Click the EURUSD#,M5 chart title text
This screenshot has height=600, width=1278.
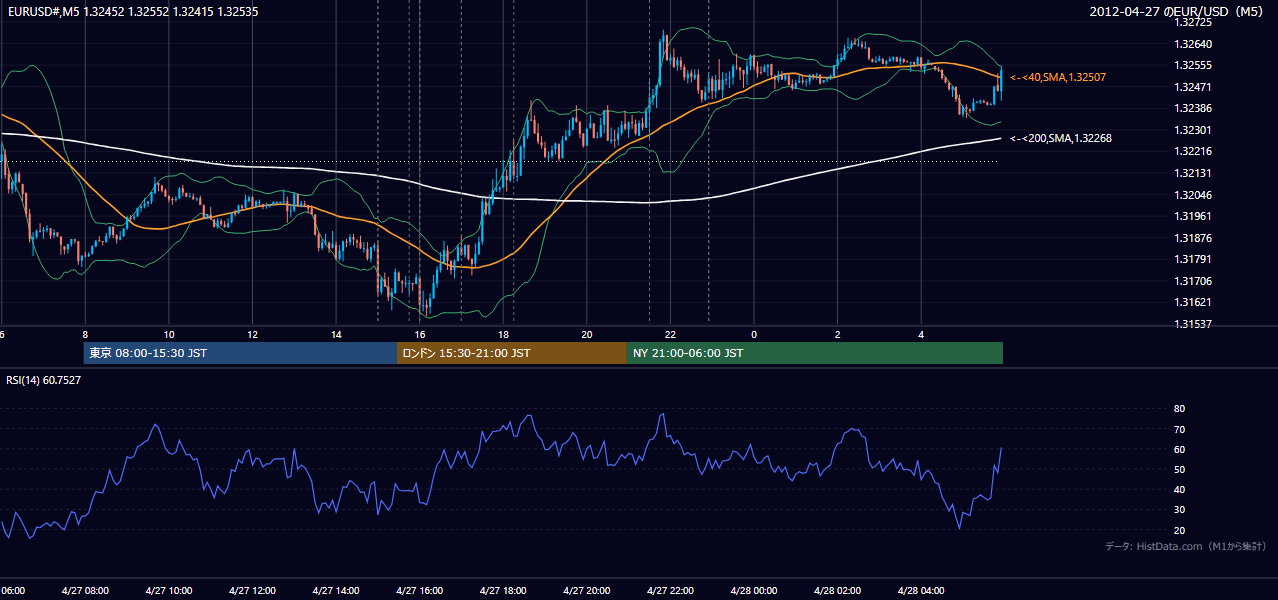point(133,13)
